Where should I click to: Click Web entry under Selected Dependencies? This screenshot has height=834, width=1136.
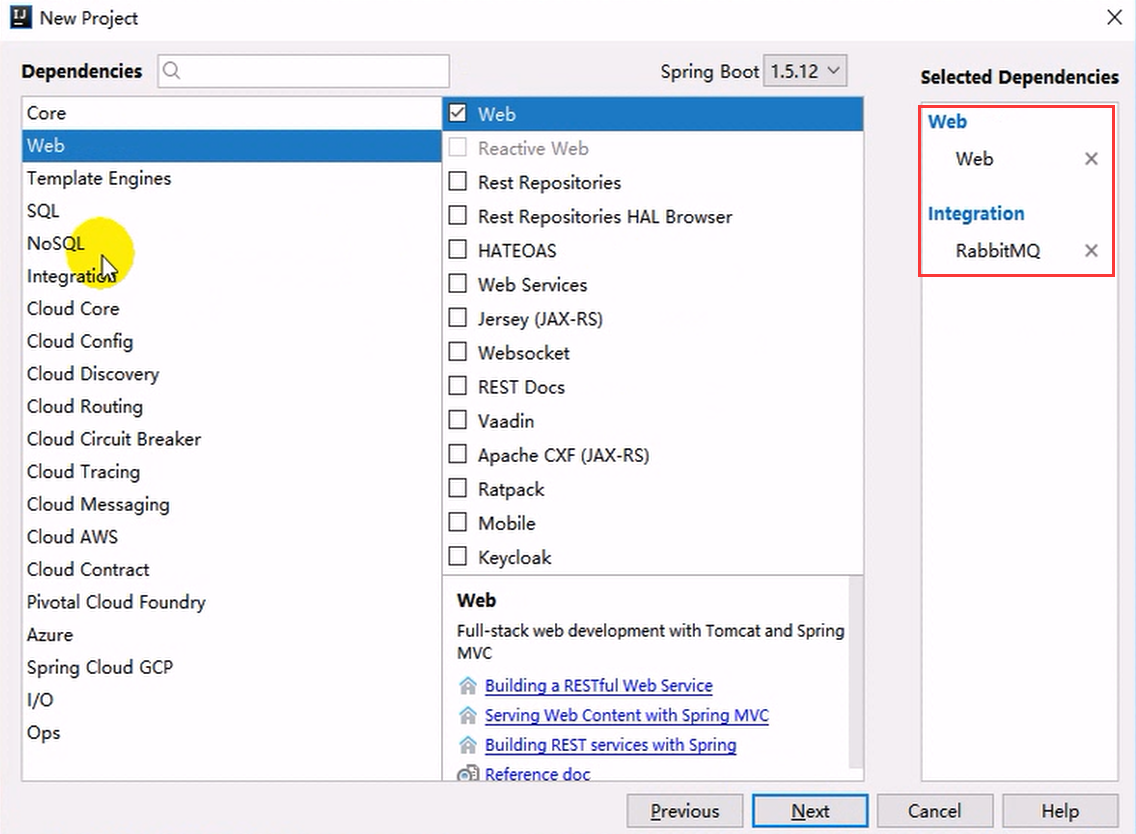(974, 159)
